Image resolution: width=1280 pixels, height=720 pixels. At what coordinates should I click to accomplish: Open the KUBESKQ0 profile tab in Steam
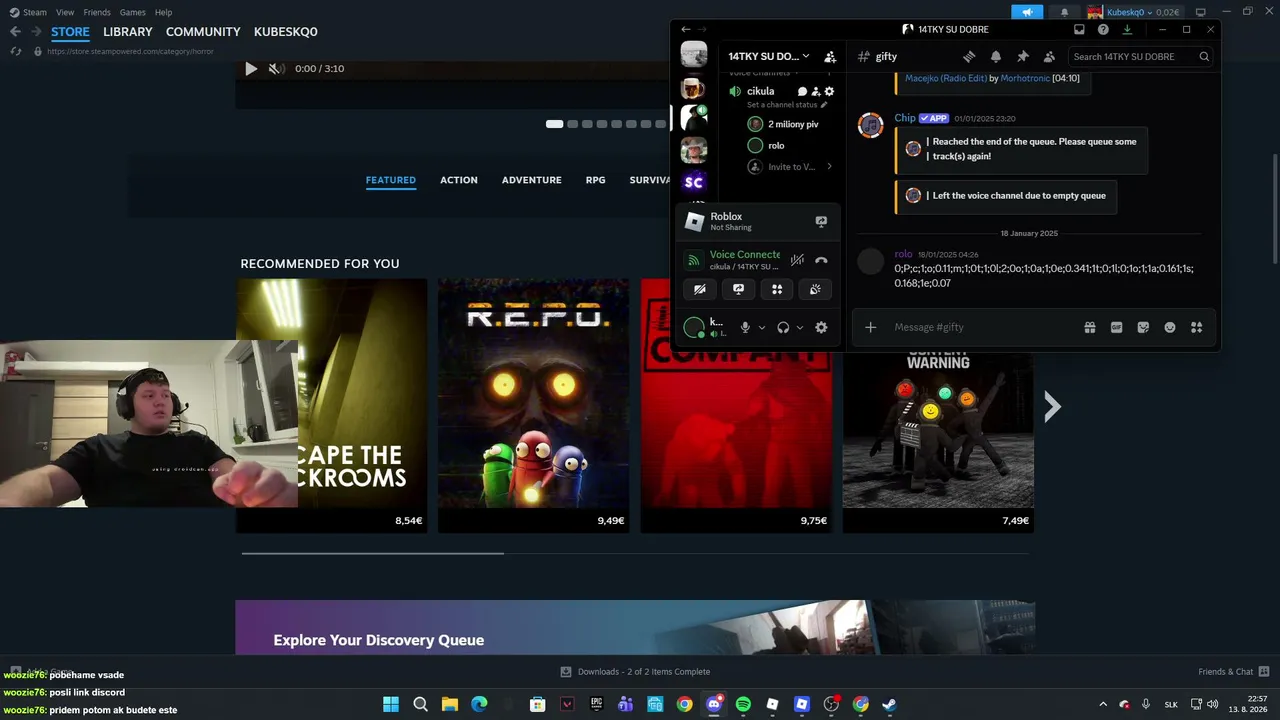click(286, 32)
